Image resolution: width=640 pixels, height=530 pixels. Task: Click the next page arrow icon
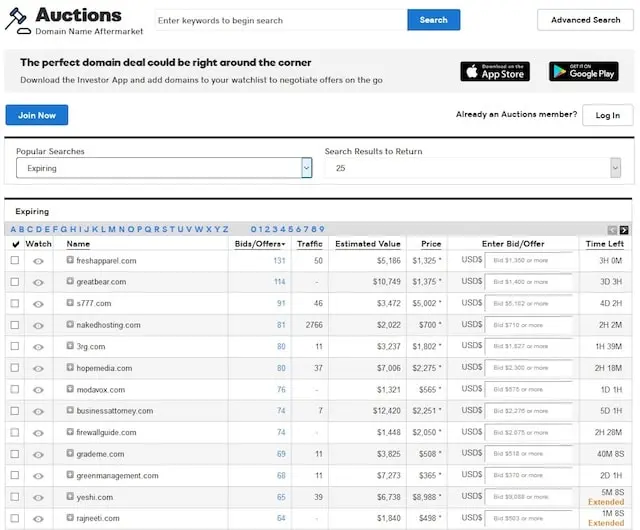click(624, 230)
